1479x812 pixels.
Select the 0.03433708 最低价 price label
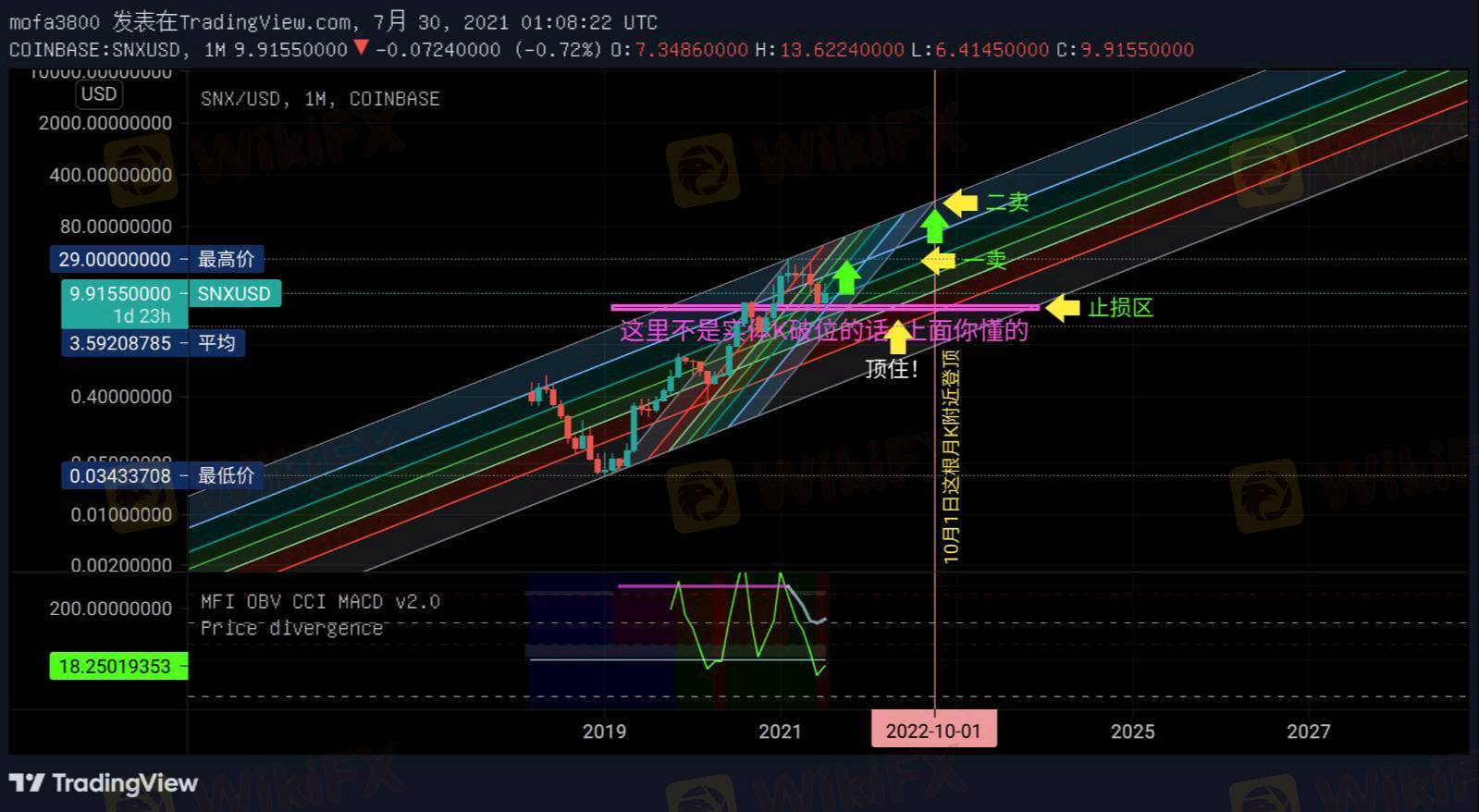162,475
